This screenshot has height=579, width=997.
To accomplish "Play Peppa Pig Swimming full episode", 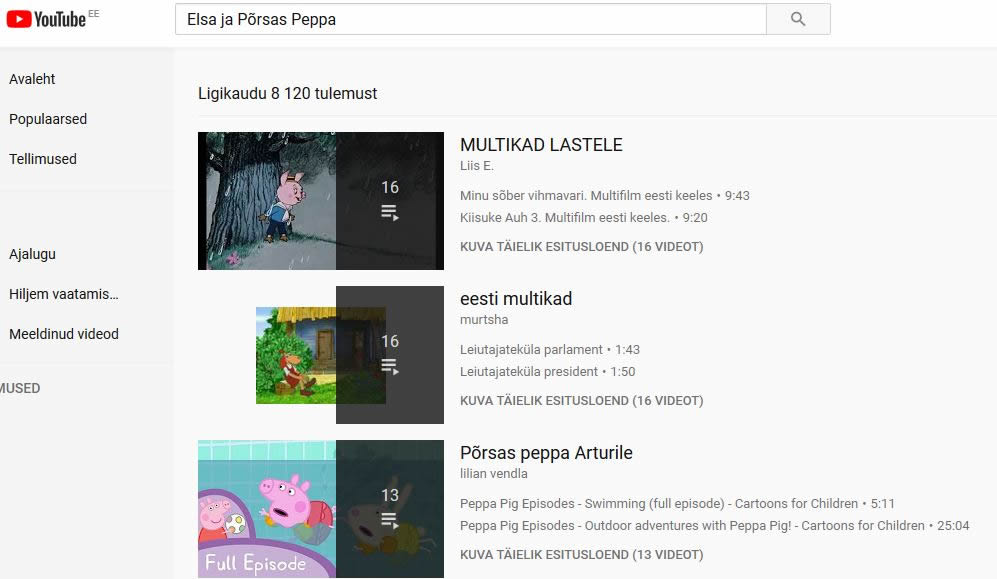I will pyautogui.click(x=677, y=503).
